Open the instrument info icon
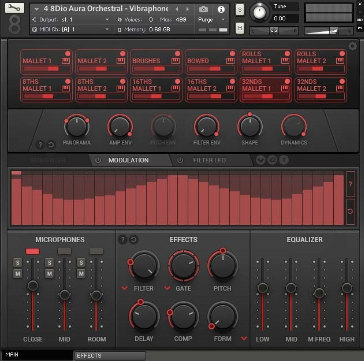Viewport: 364px width, 361px height. [x=221, y=9]
